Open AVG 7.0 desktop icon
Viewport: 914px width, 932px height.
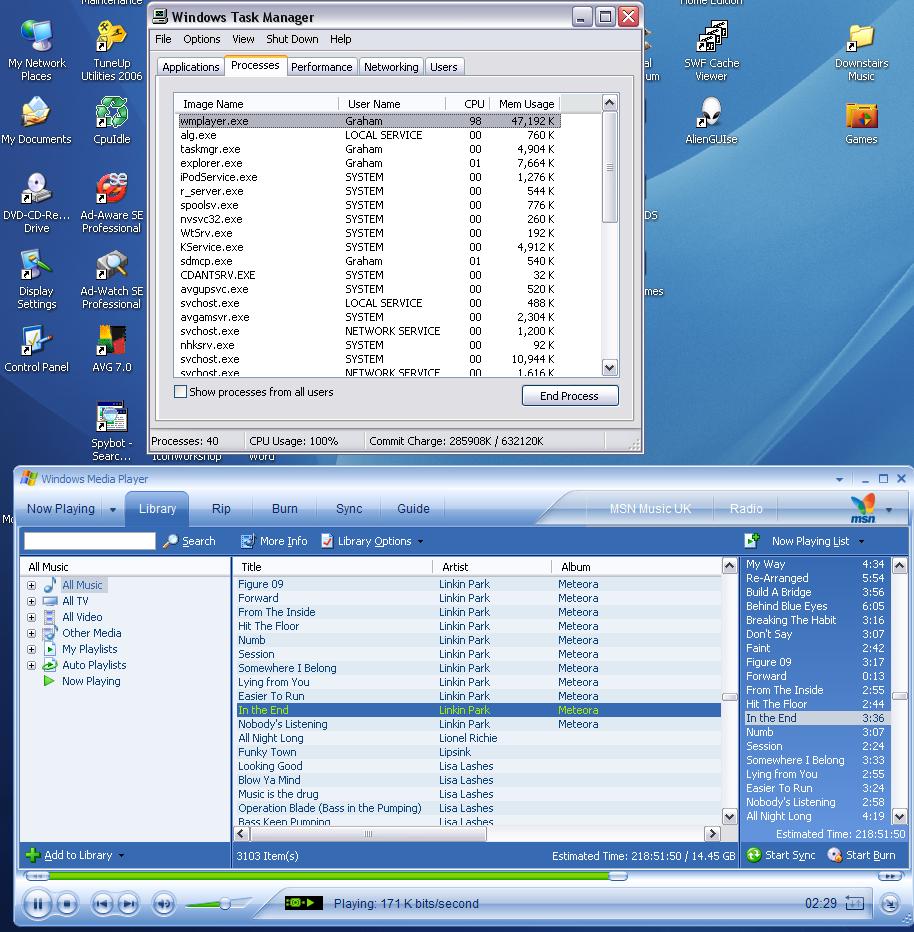[111, 343]
